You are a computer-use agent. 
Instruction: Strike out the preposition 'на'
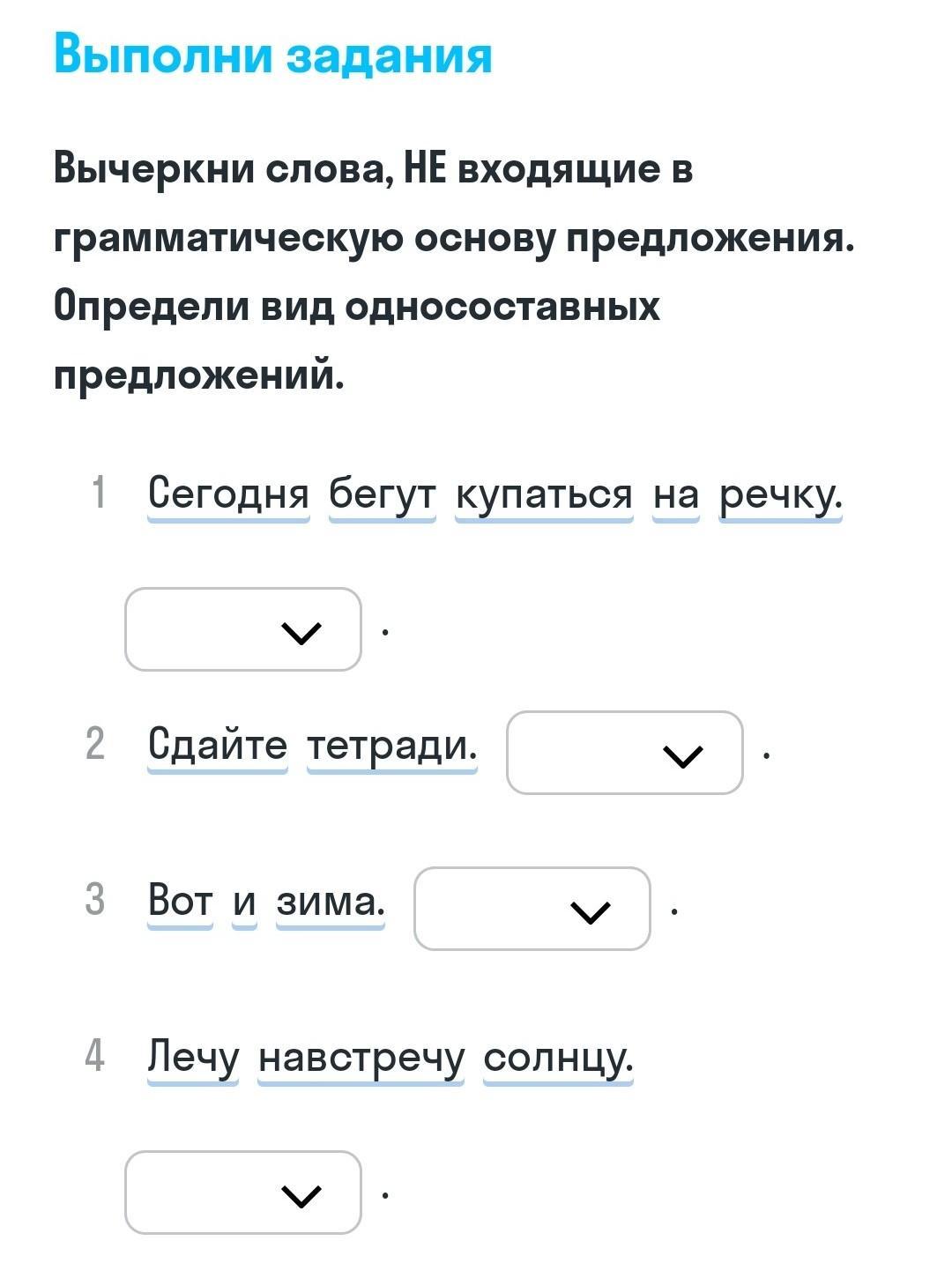click(675, 494)
